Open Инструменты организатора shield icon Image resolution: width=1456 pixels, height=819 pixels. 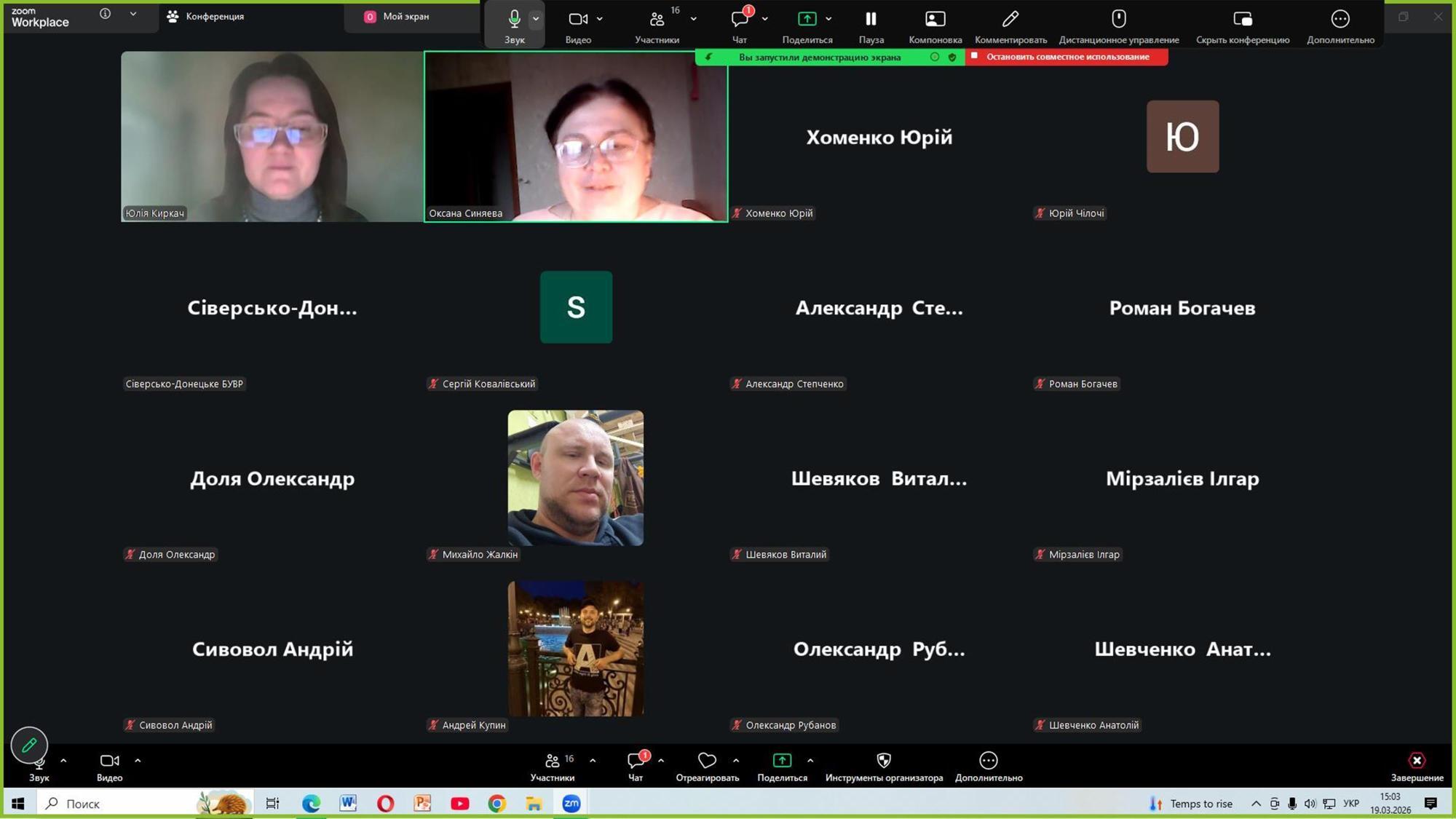click(x=883, y=761)
